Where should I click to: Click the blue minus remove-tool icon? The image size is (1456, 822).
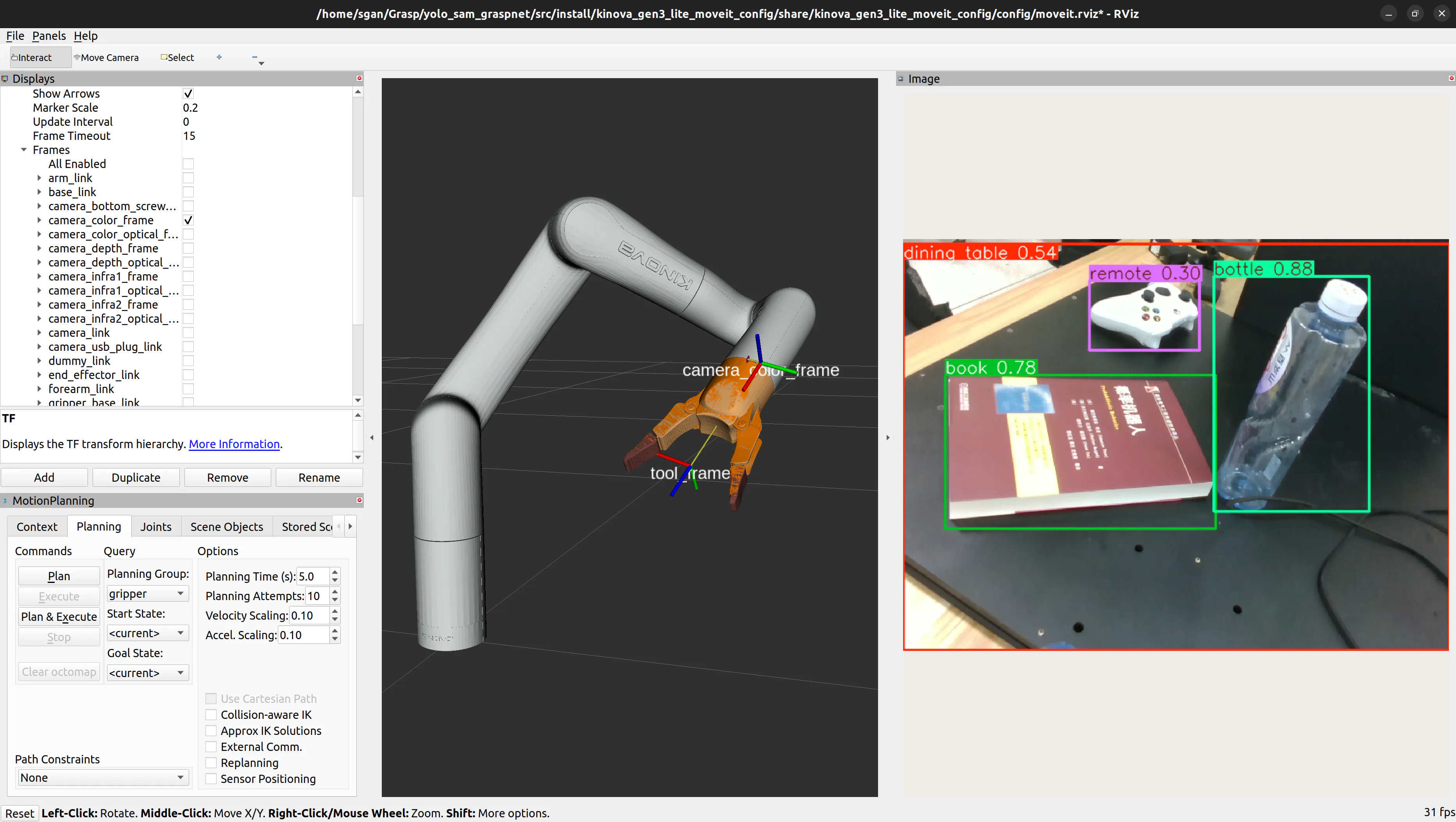pos(255,57)
